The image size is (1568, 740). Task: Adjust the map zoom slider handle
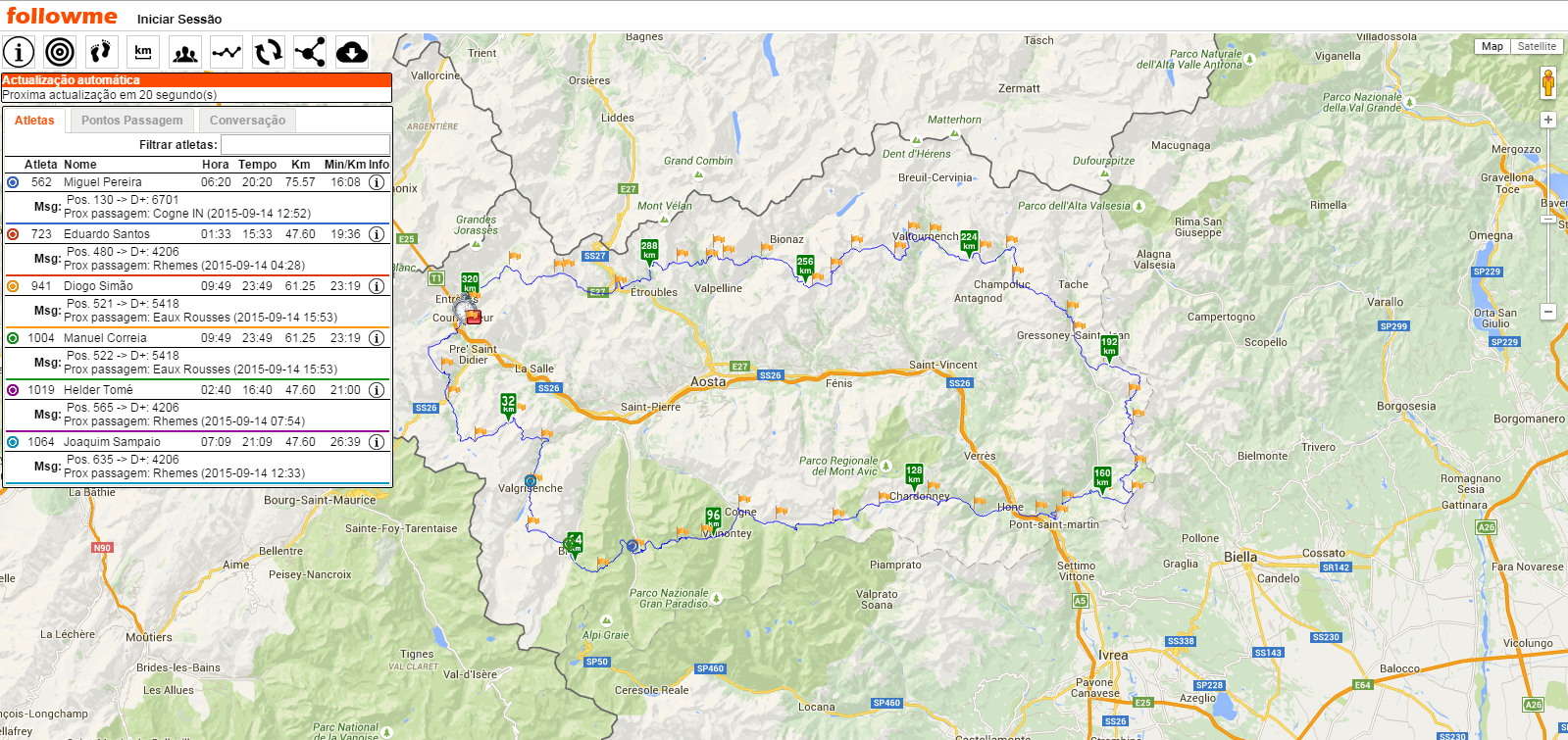pyautogui.click(x=1548, y=219)
